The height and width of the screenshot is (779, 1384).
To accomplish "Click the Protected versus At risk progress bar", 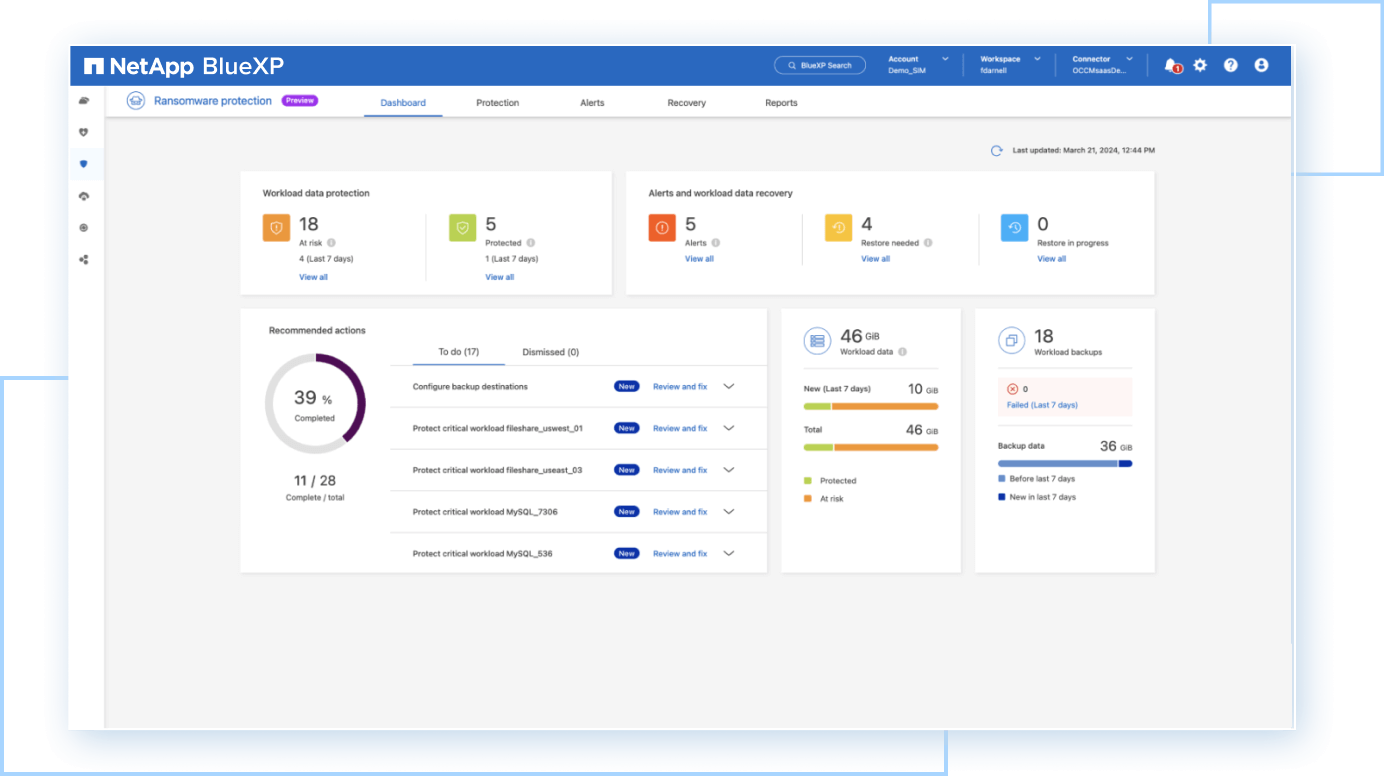I will (870, 447).
